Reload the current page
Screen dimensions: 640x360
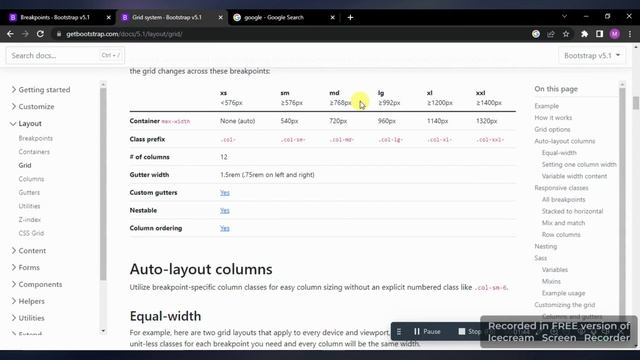pos(40,34)
